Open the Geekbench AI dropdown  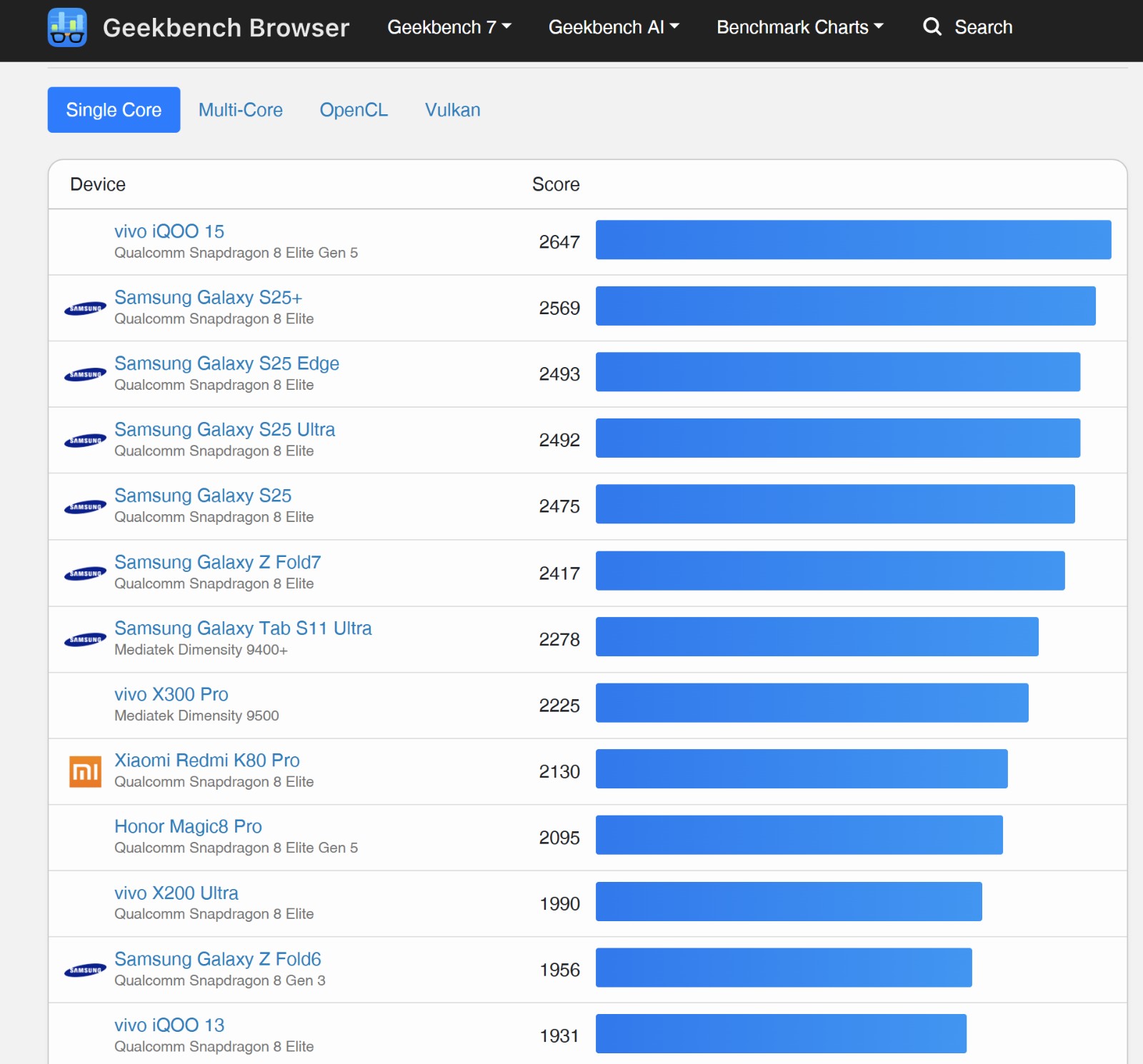(x=614, y=27)
